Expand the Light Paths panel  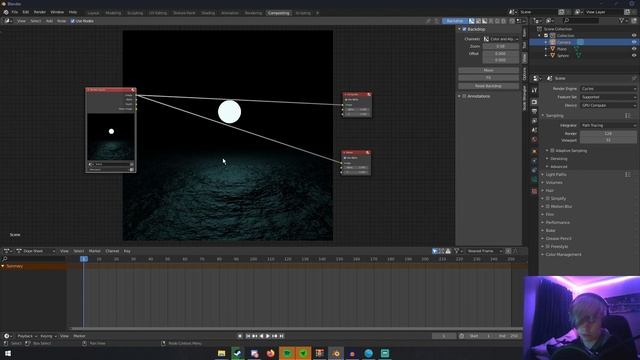coord(556,174)
